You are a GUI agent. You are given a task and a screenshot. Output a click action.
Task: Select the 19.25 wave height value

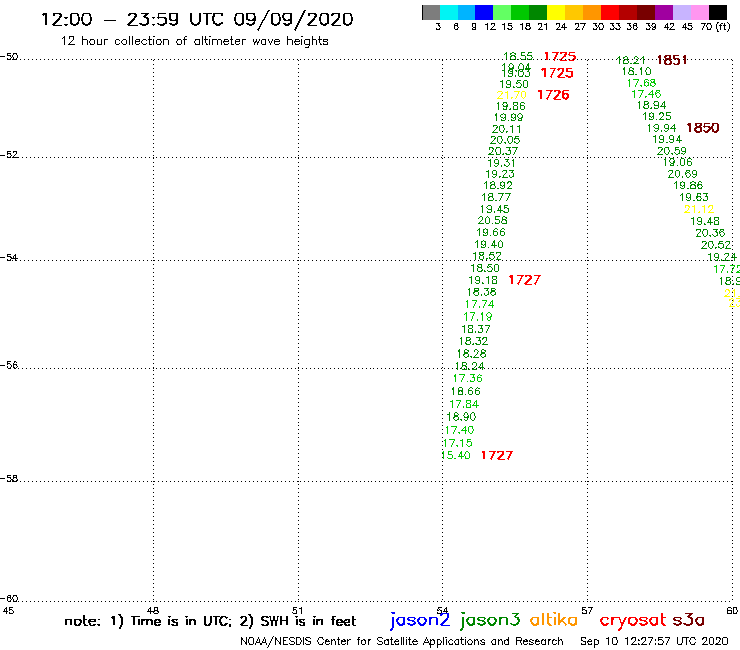[657, 116]
